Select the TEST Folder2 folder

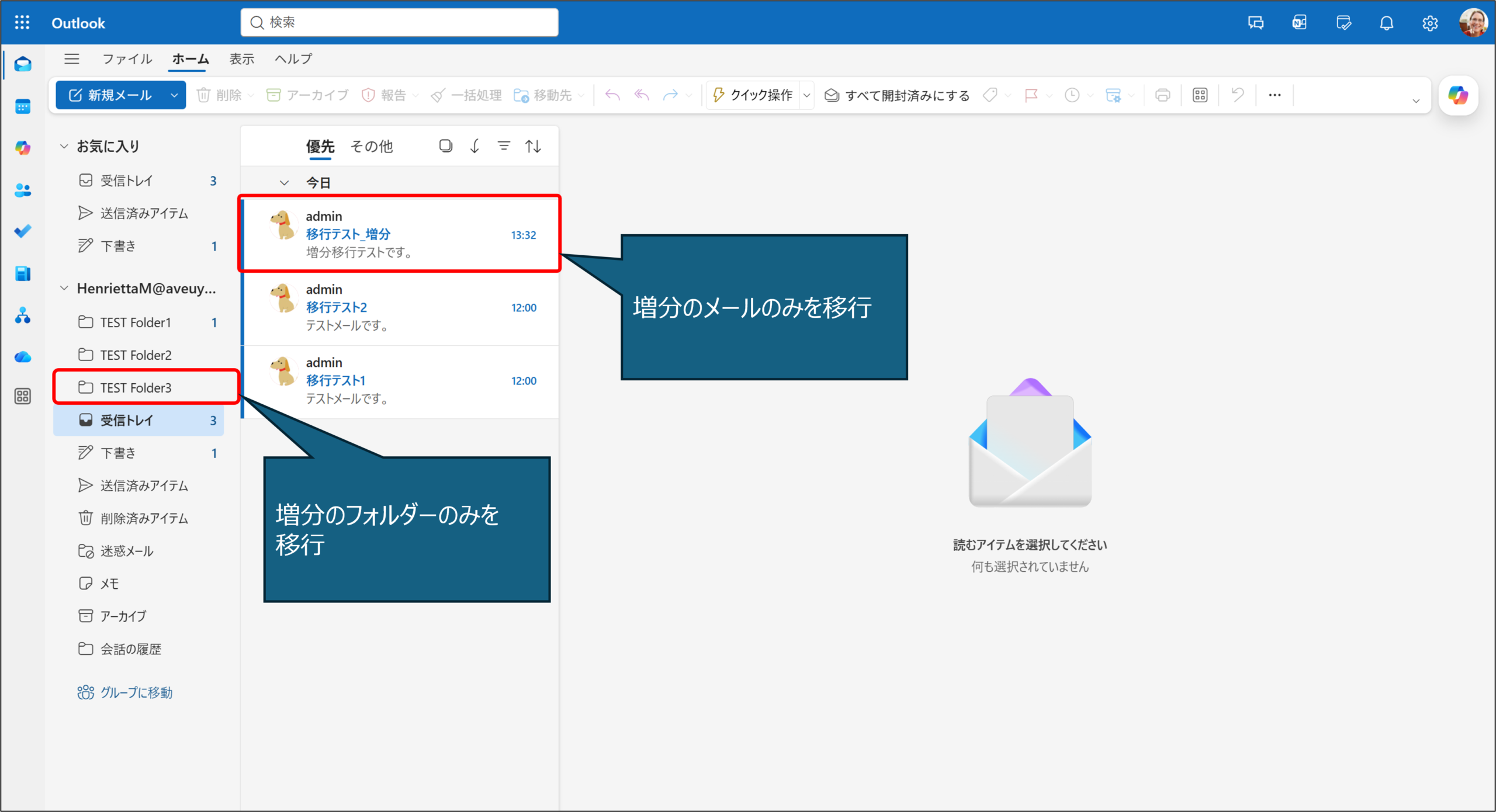click(x=136, y=355)
